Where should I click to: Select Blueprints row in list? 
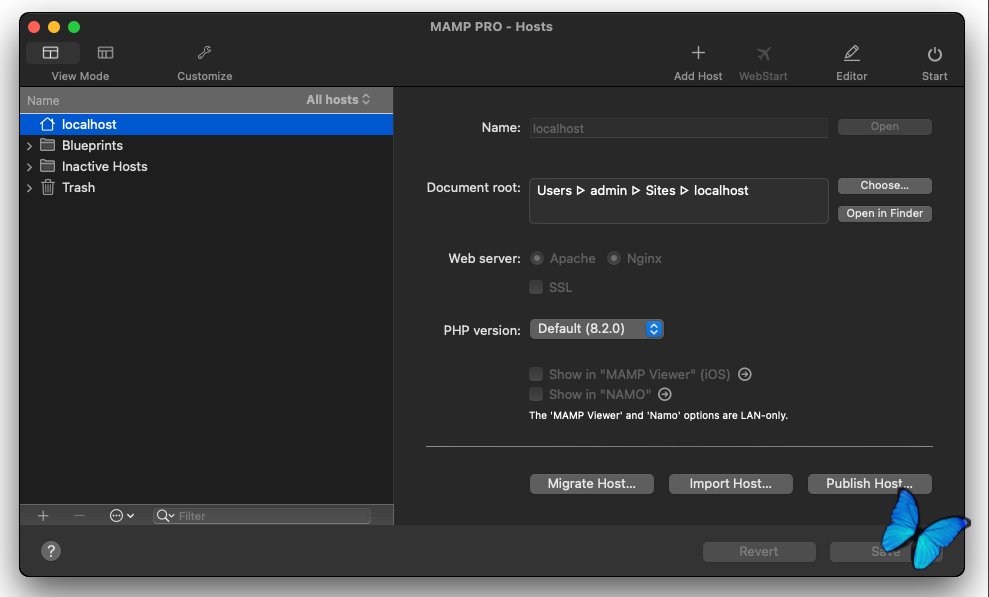(206, 145)
